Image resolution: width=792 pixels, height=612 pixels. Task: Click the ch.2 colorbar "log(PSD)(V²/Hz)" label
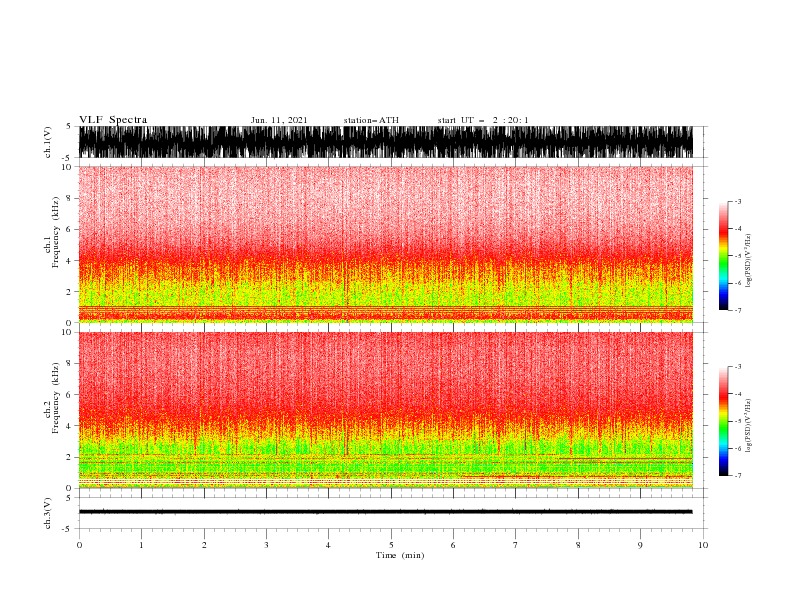point(748,426)
